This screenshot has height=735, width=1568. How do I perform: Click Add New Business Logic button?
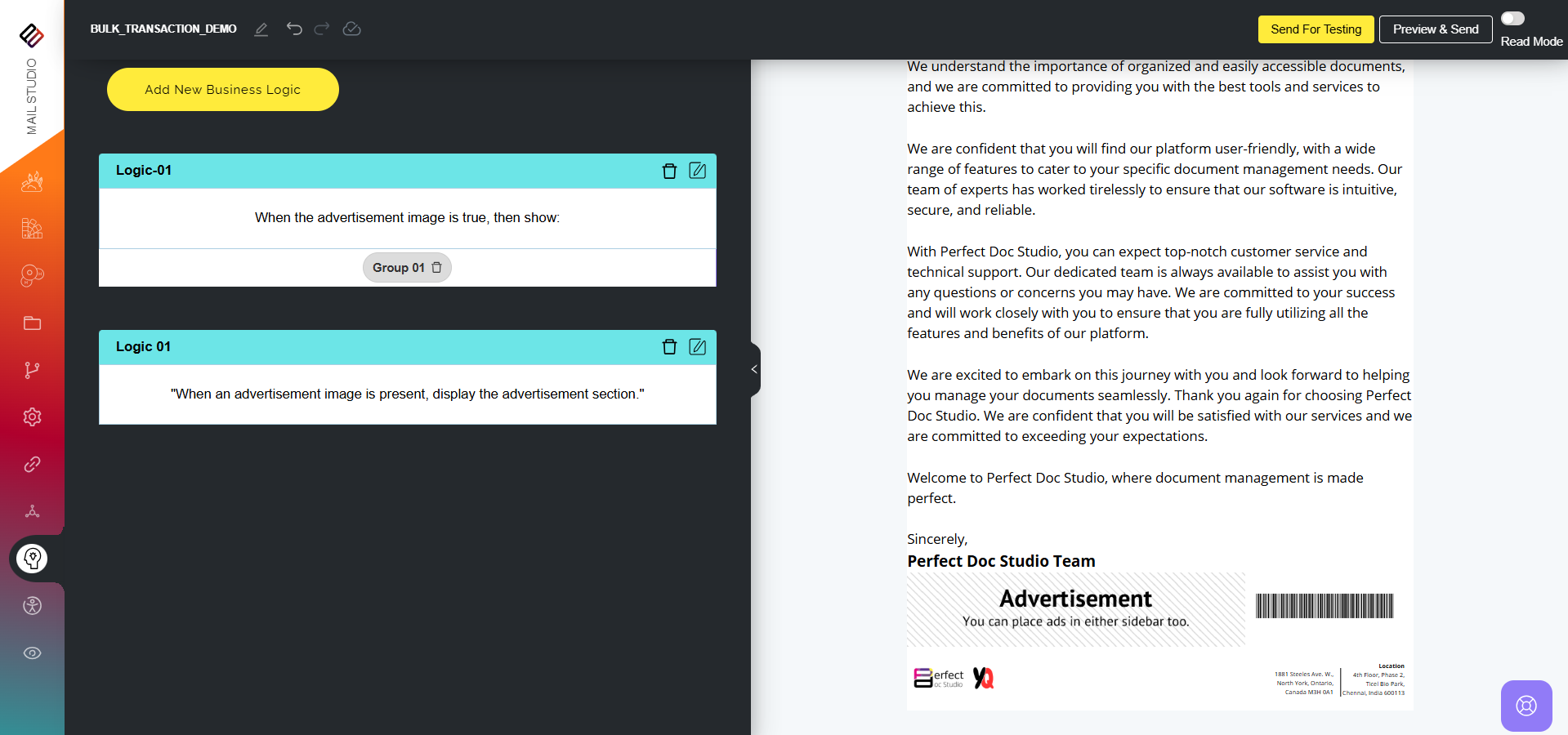[222, 90]
